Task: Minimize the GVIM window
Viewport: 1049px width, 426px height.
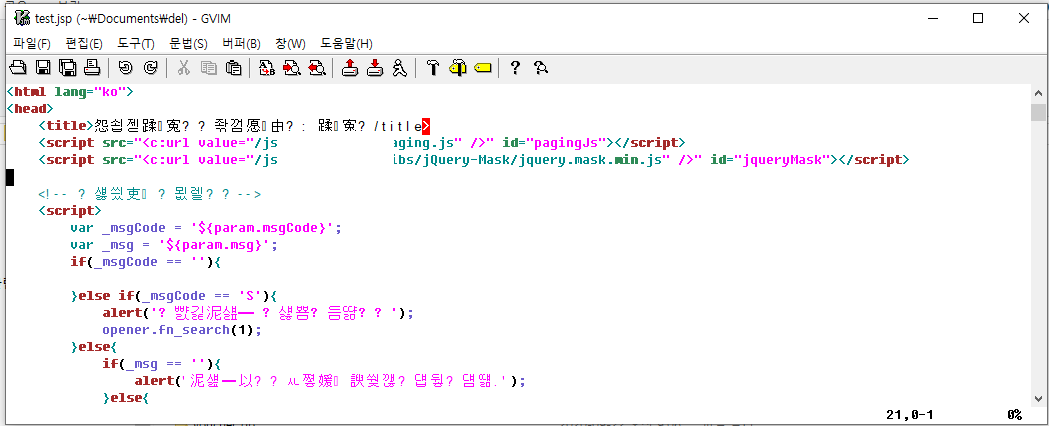Action: tap(931, 19)
